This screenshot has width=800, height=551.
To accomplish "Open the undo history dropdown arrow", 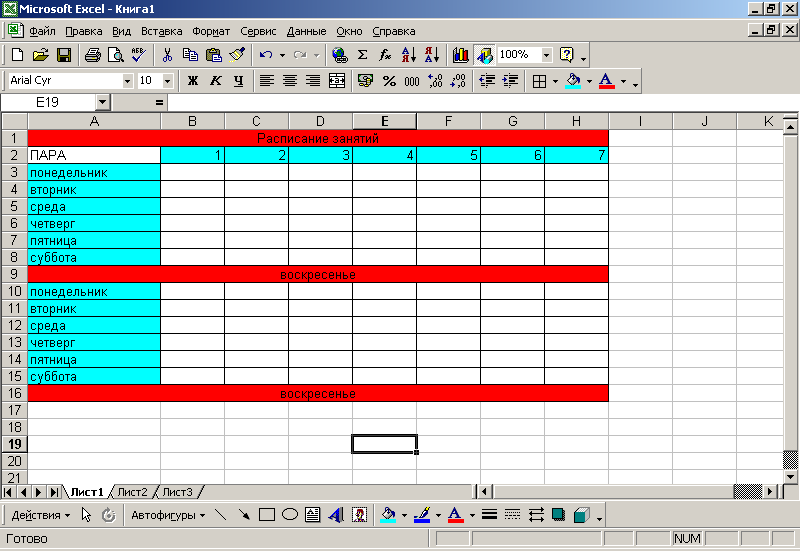I will [282, 55].
